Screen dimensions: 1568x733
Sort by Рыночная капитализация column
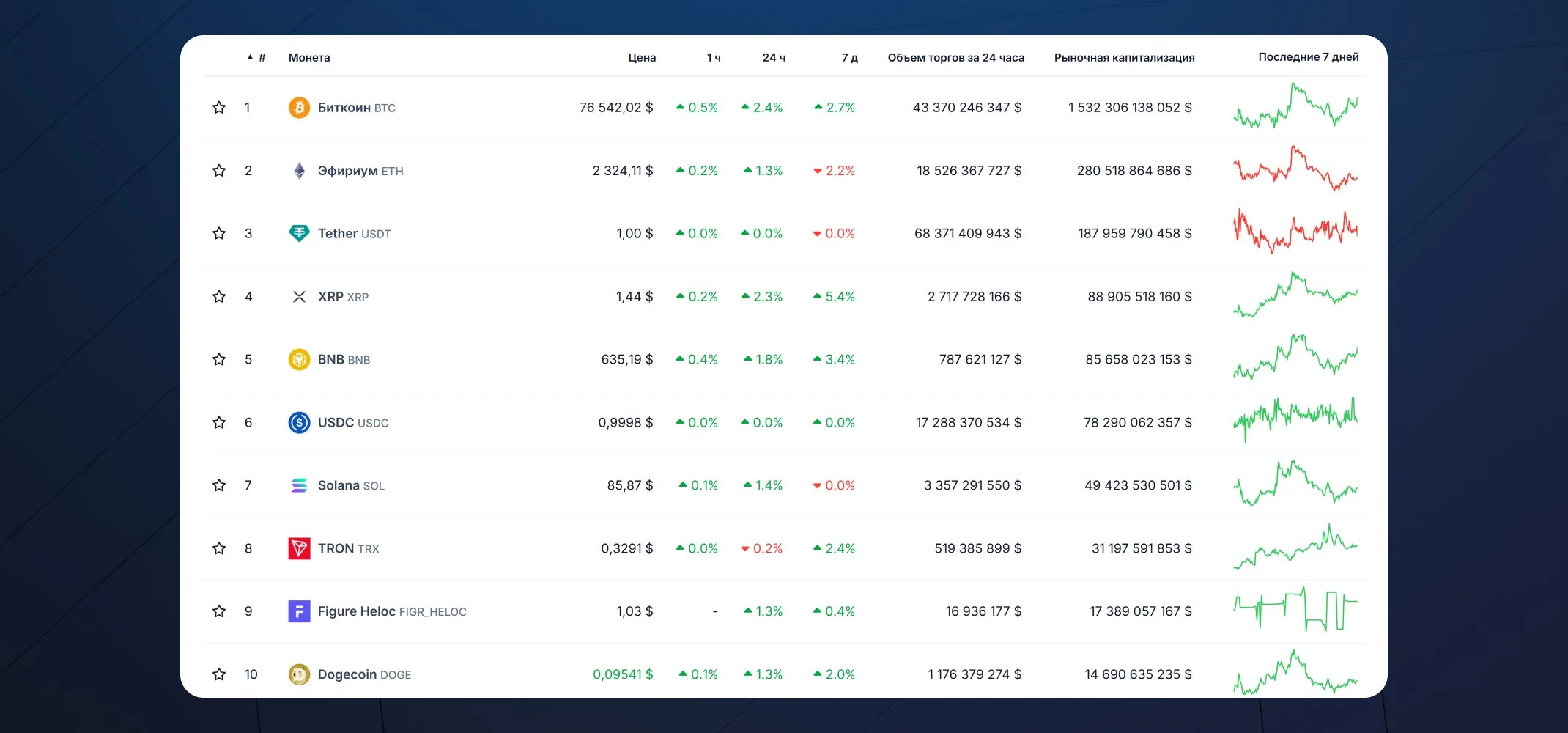click(1125, 57)
